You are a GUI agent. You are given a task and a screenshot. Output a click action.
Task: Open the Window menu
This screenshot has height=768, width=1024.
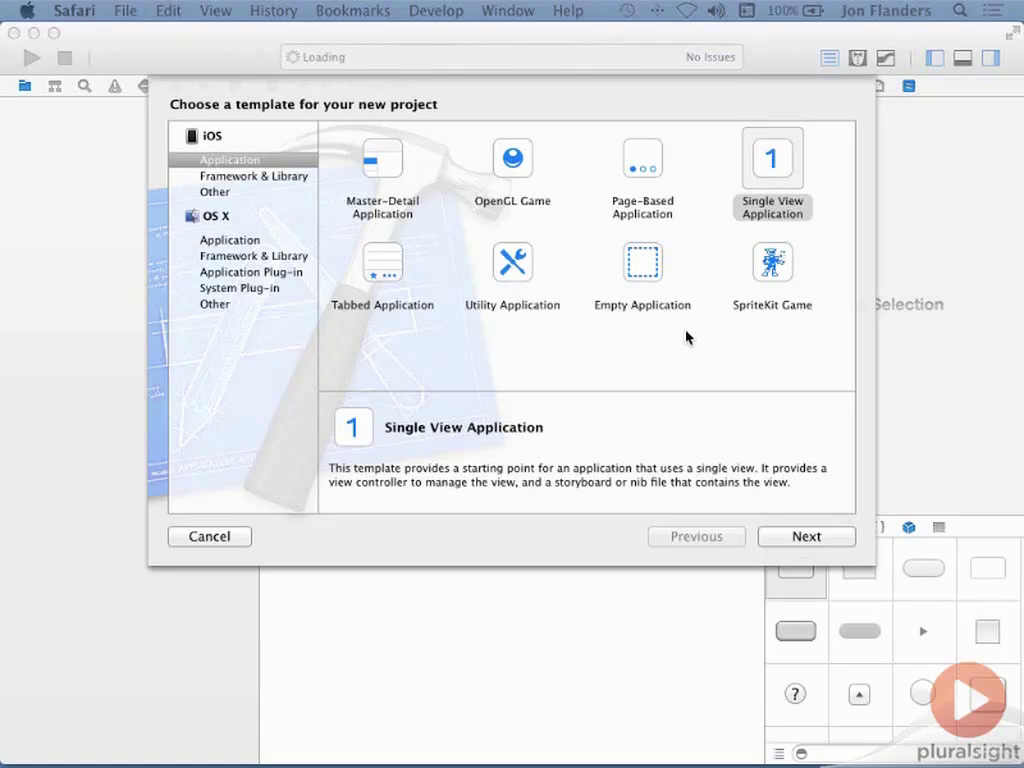tap(507, 10)
